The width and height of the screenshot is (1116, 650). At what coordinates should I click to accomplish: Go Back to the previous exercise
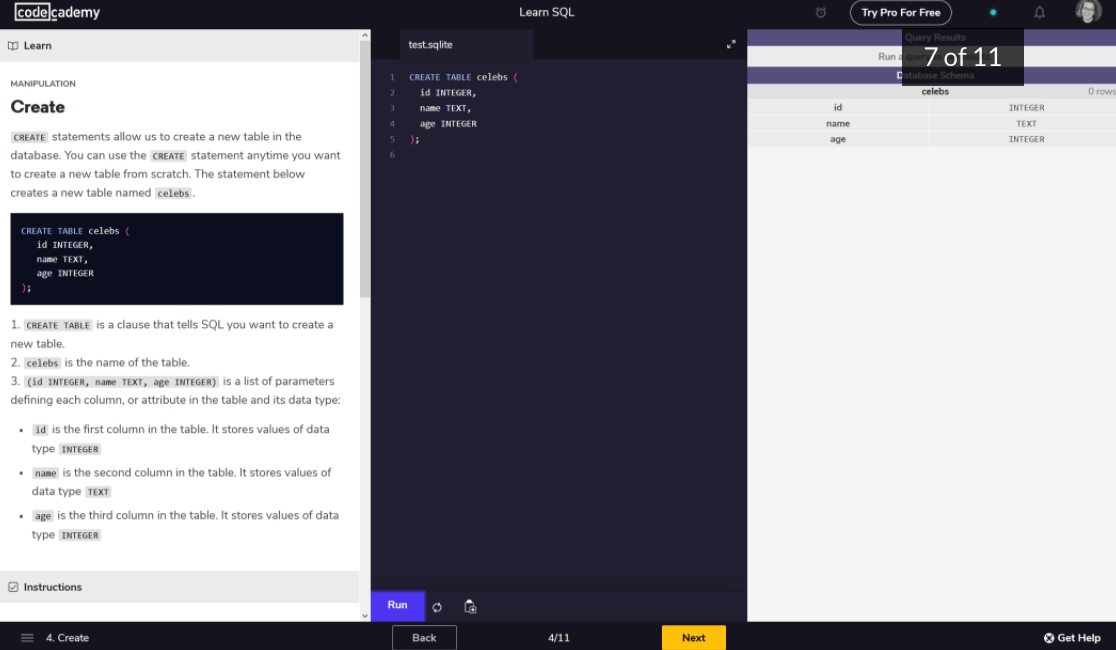click(424, 638)
